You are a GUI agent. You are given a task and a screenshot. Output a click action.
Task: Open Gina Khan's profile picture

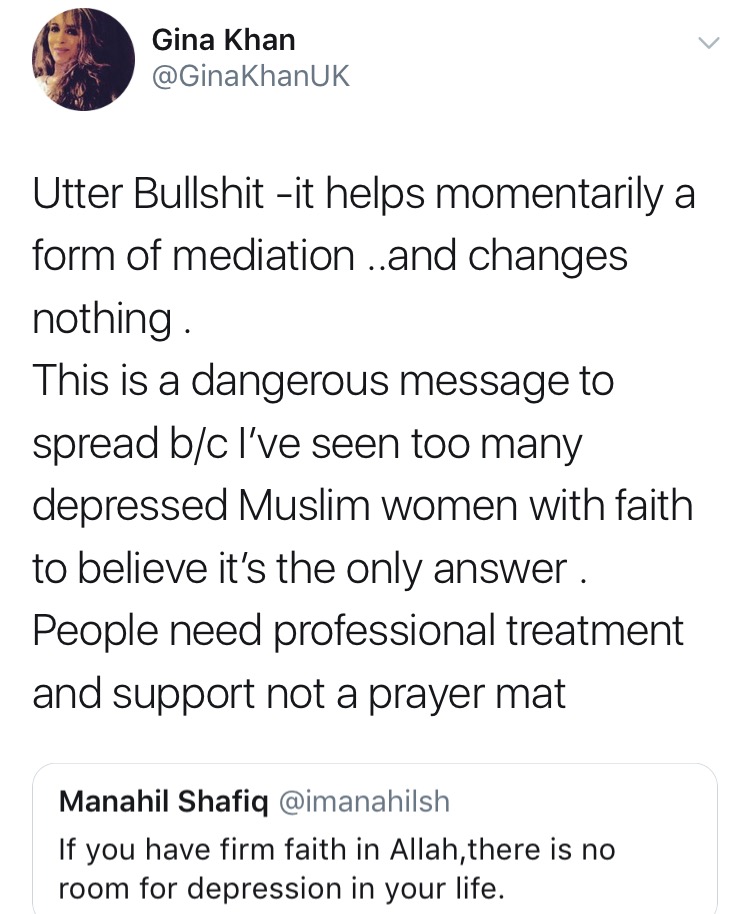pos(83,59)
